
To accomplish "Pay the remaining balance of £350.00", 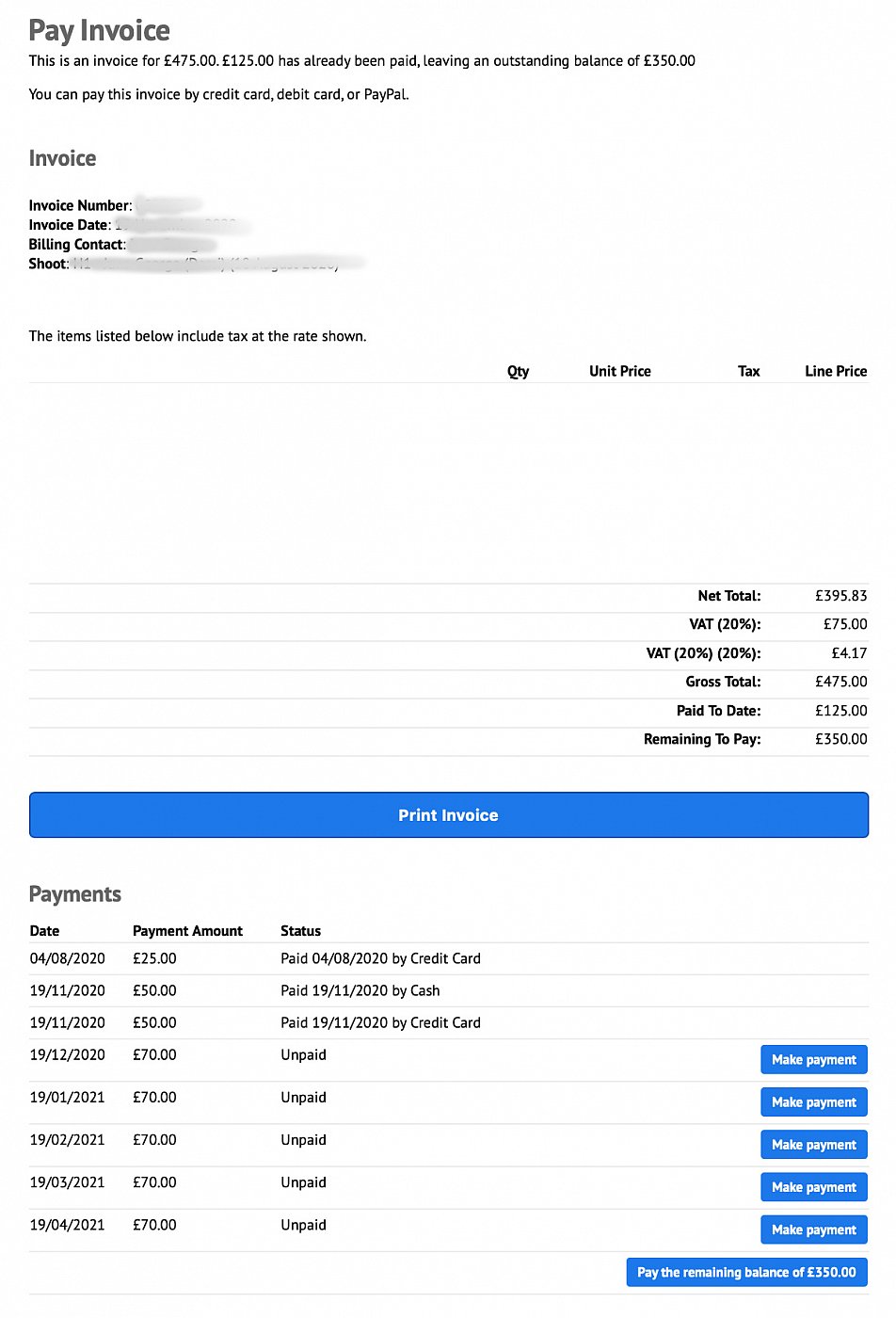I will coord(746,1272).
